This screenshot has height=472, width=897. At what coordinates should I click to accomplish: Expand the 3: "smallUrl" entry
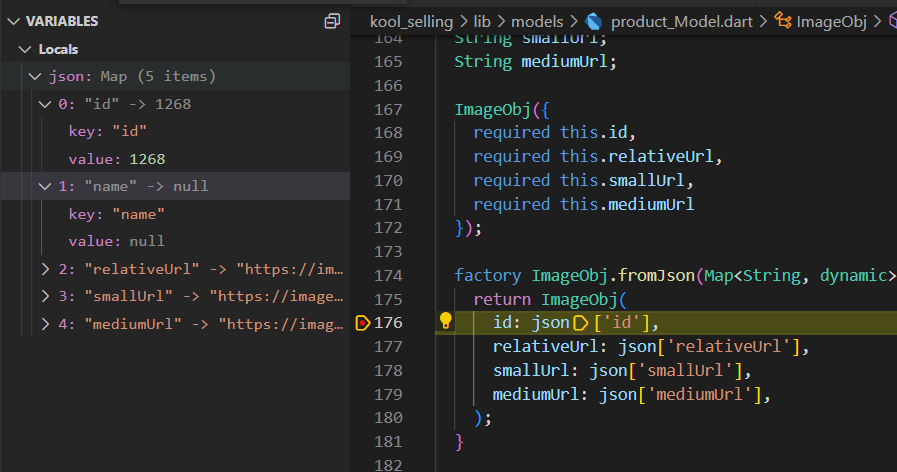coord(45,296)
